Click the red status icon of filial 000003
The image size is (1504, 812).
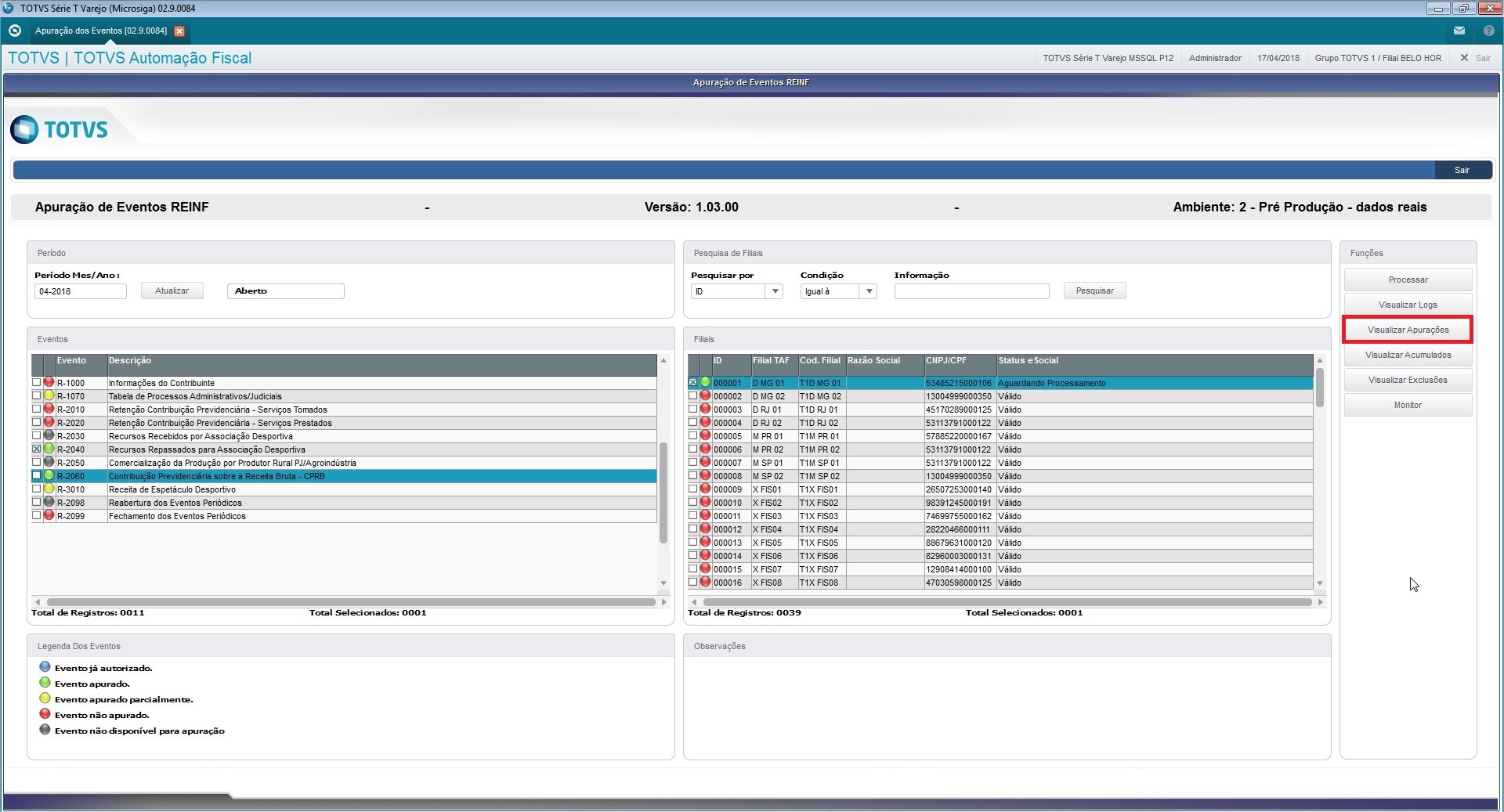point(705,410)
